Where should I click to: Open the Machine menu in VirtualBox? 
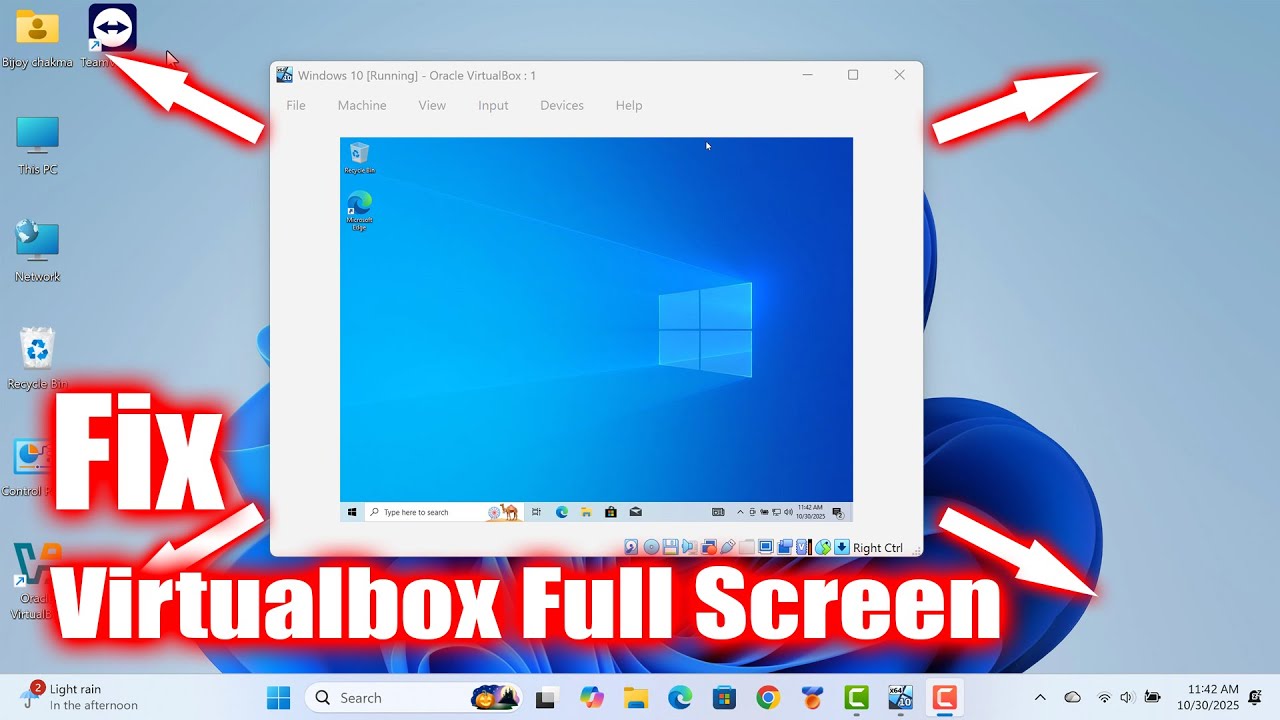pos(362,105)
